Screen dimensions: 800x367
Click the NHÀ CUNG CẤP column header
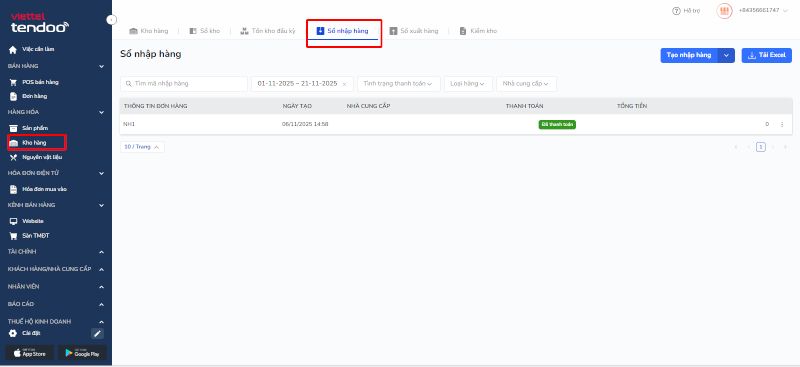(x=368, y=106)
